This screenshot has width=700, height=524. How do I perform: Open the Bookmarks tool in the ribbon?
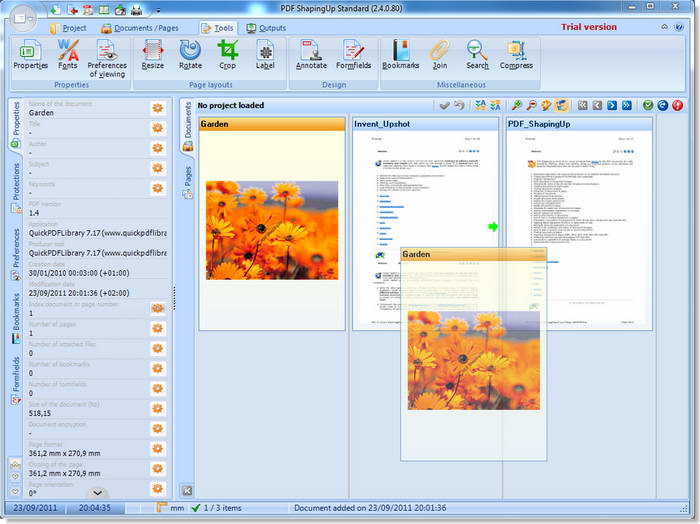pyautogui.click(x=400, y=55)
